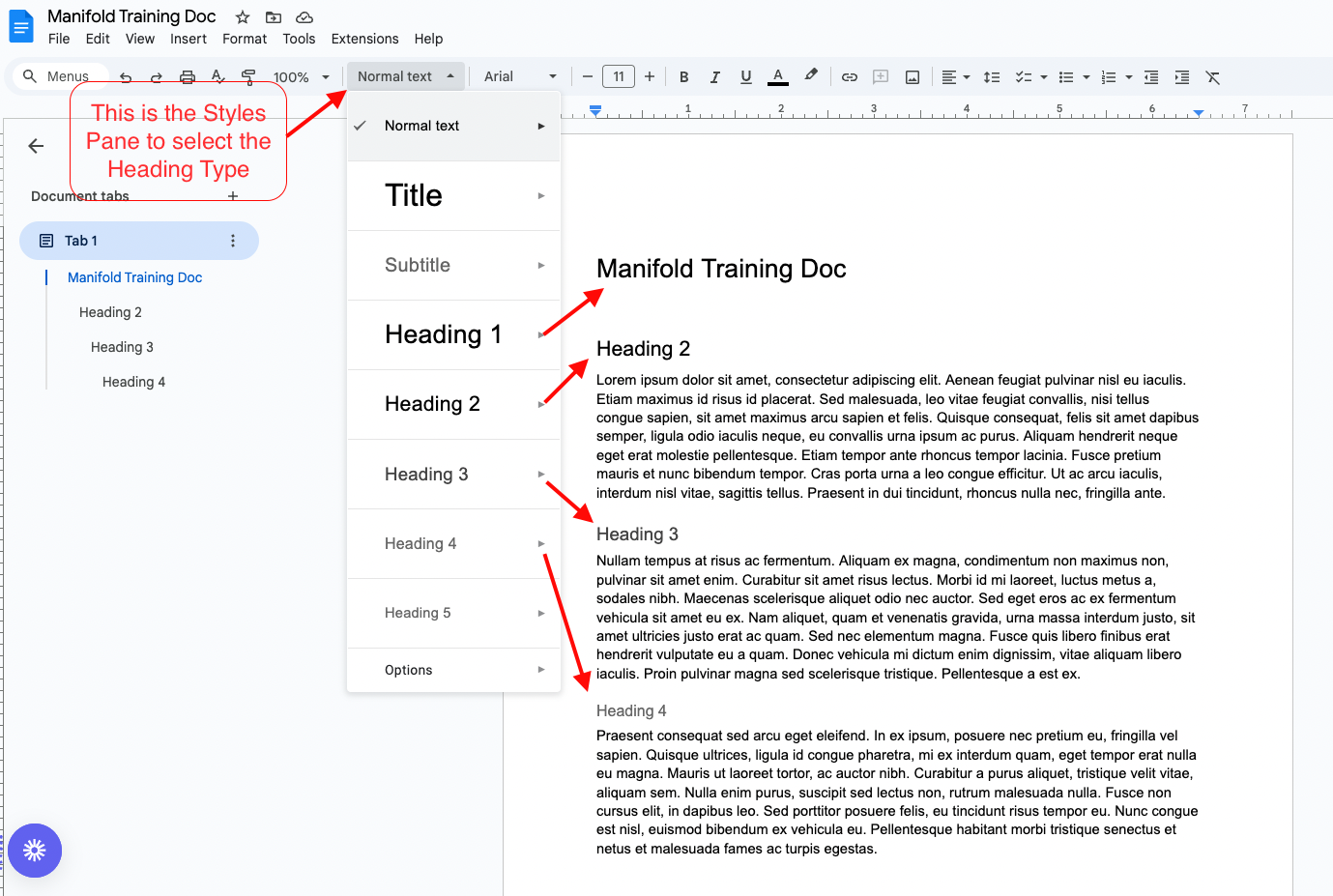
Task: Run the Spelling and grammar check icon
Action: [217, 76]
